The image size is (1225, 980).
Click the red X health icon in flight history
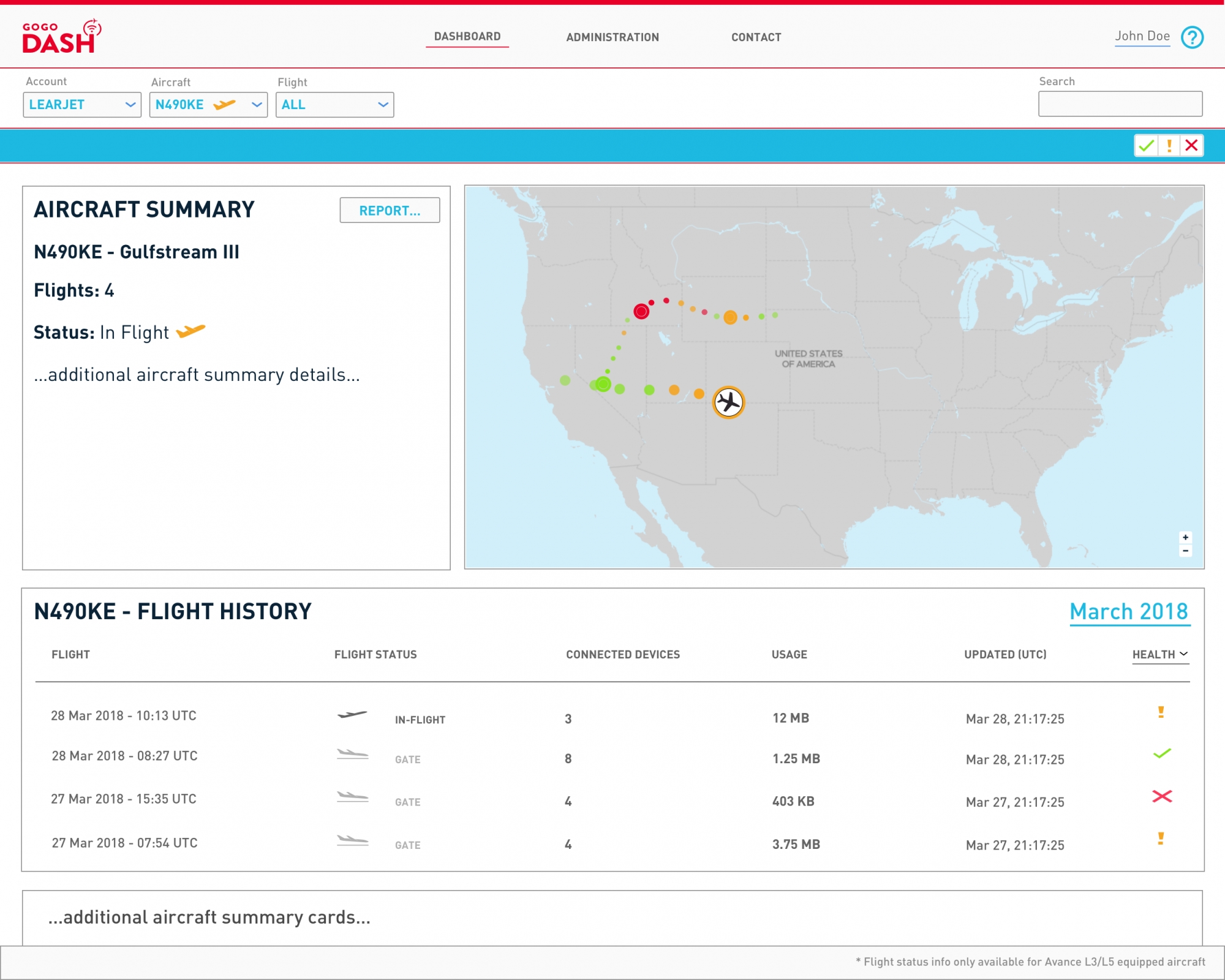pos(1161,796)
